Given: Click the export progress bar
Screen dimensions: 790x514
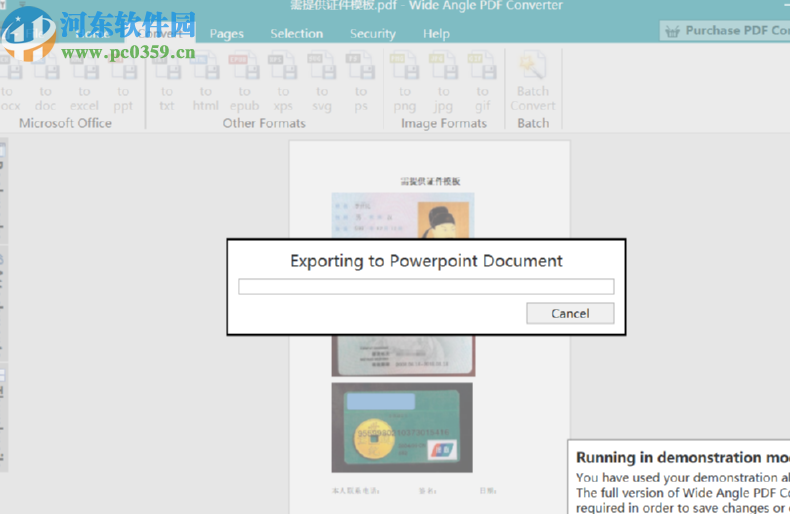Looking at the screenshot, I should click(426, 287).
